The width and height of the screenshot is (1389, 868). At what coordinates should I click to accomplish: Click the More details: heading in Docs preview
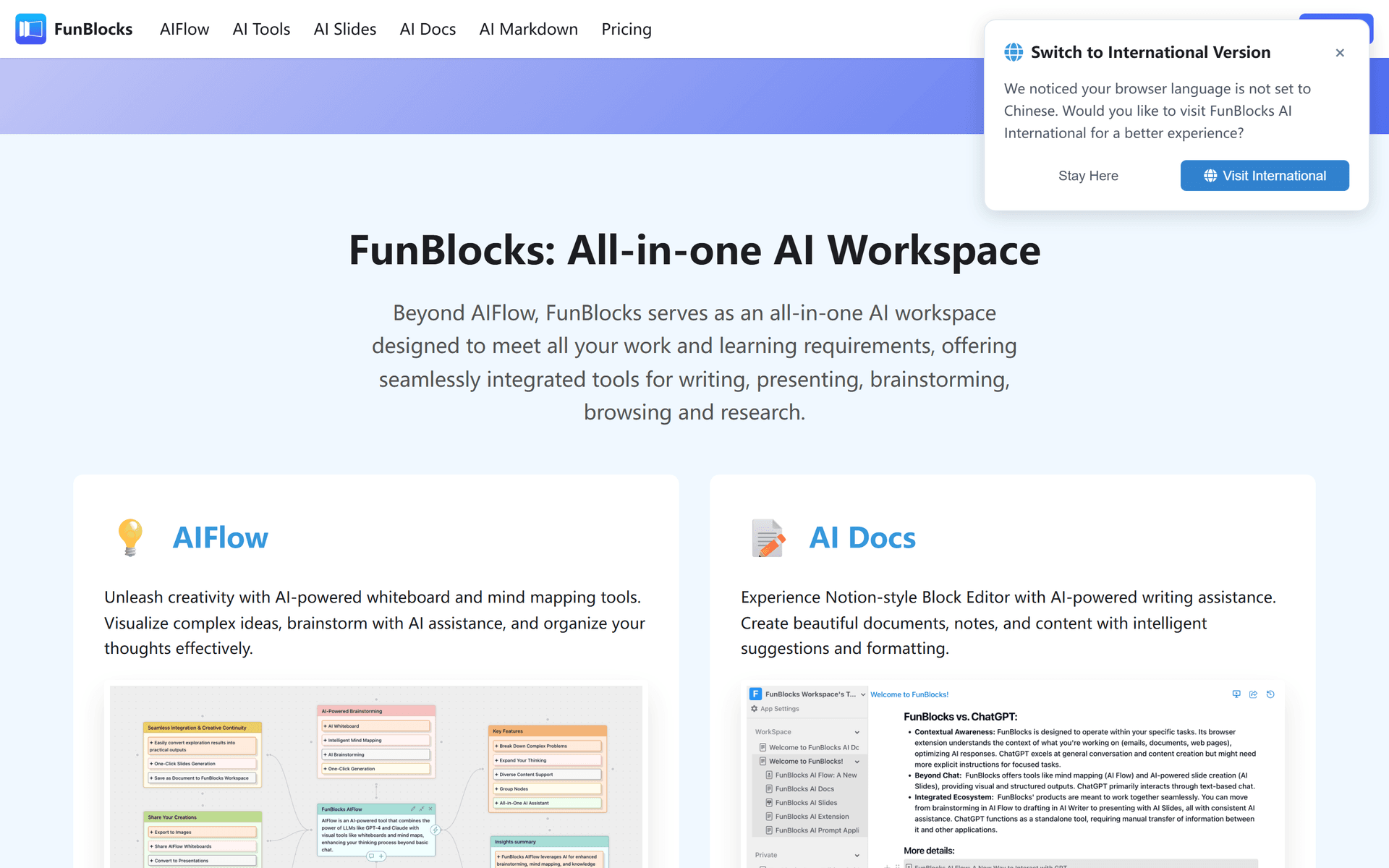[x=929, y=851]
